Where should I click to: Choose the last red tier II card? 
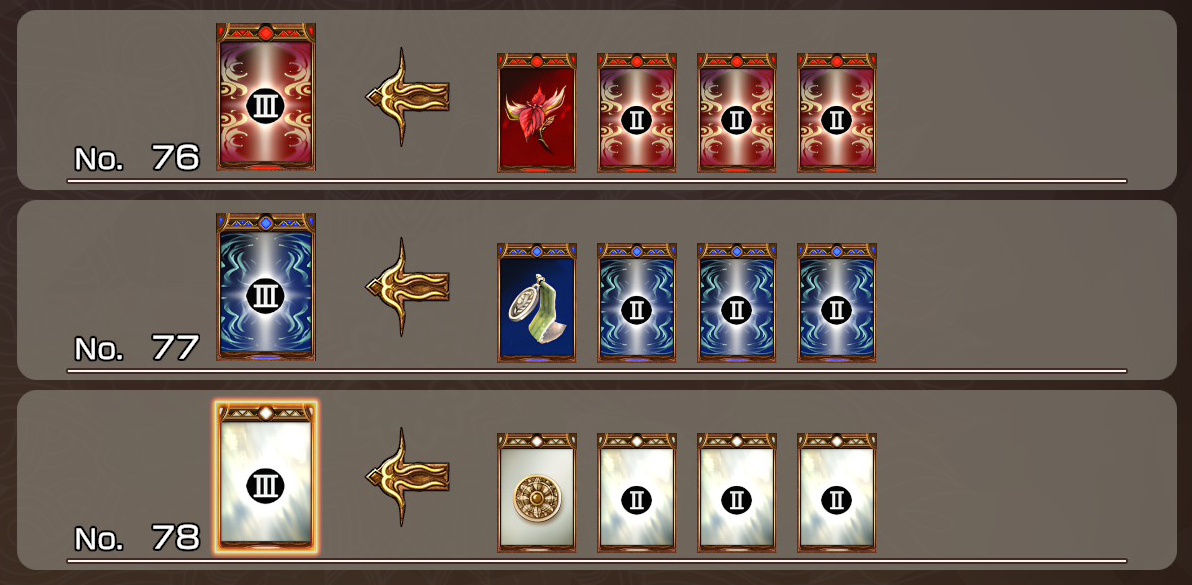tap(837, 112)
